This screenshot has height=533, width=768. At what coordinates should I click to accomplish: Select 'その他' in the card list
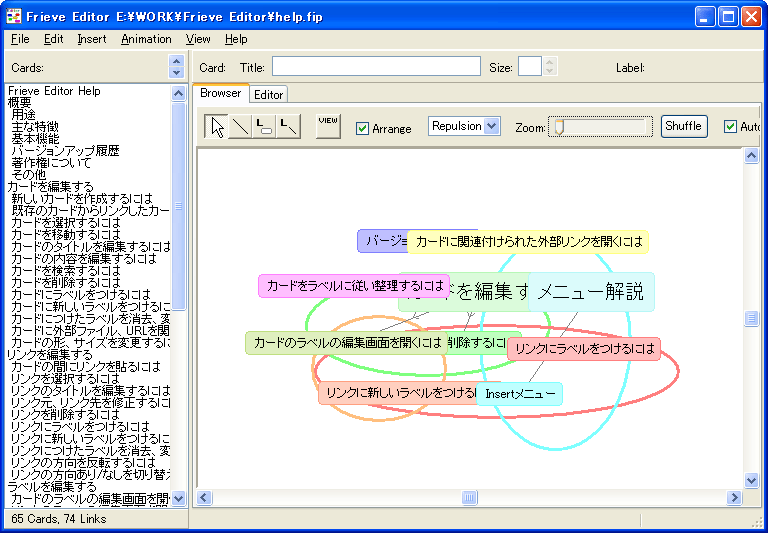tap(29, 175)
